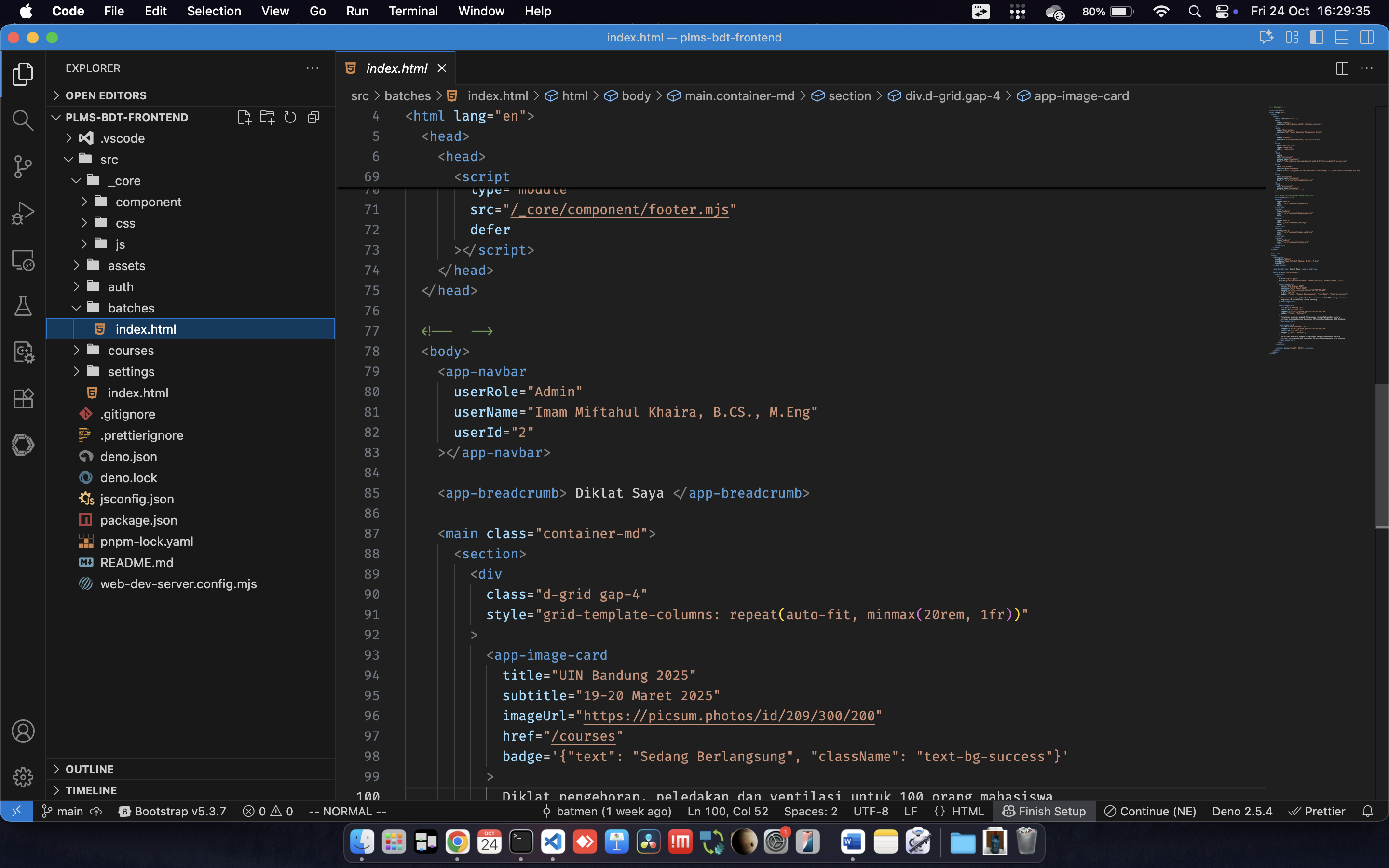Viewport: 1389px width, 868px height.
Task: Click the Prettier status bar item
Action: (1317, 811)
